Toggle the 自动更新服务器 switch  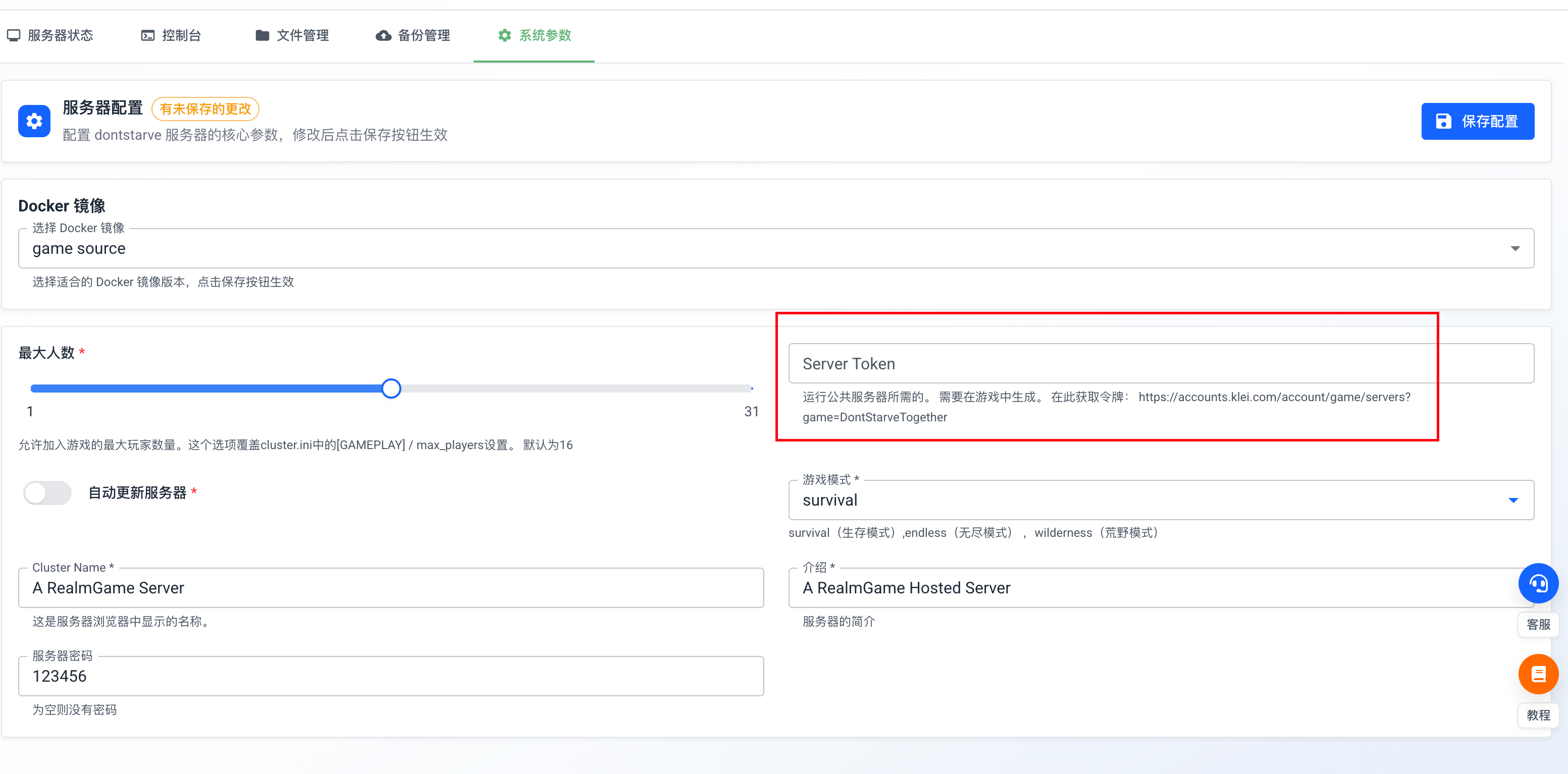click(x=47, y=492)
